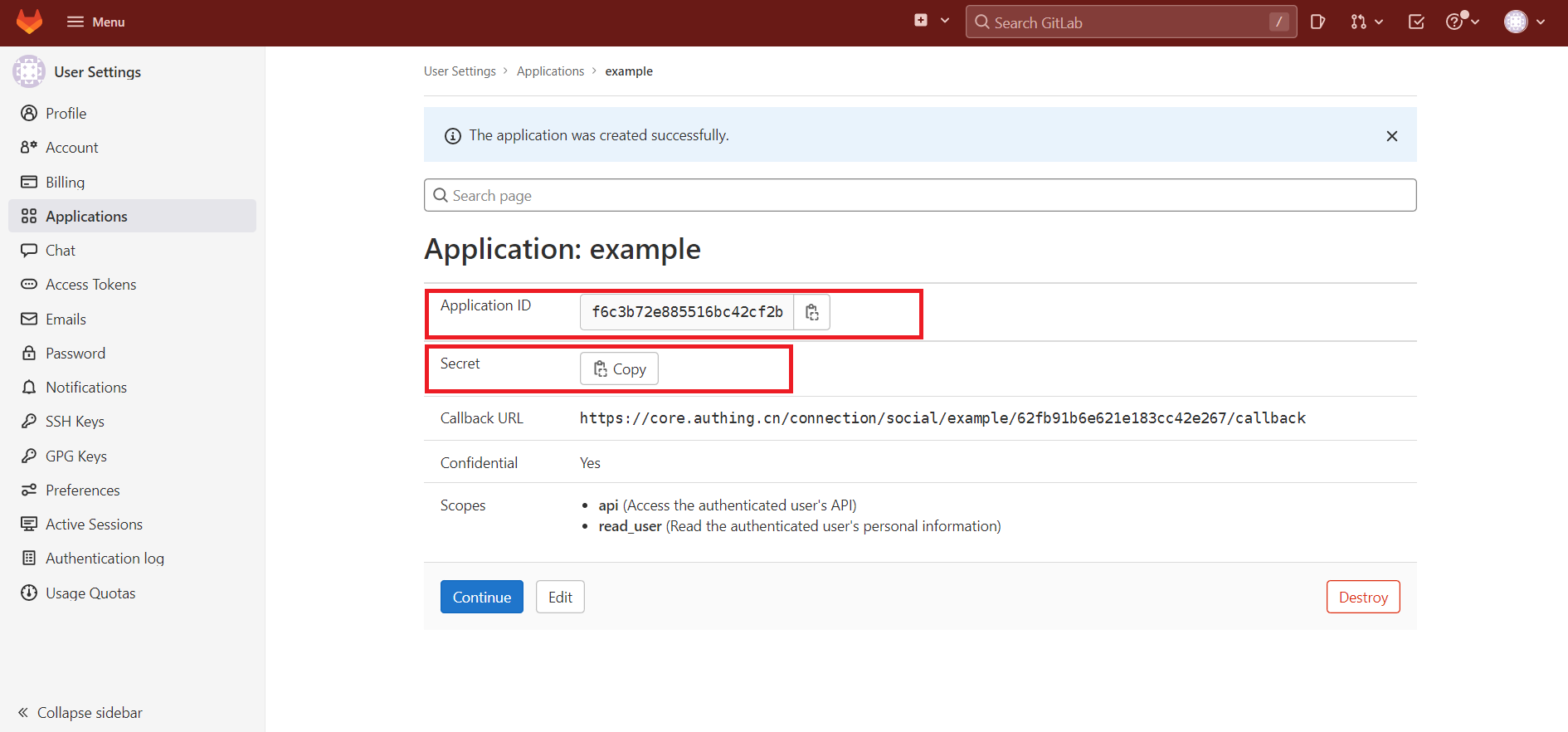Open the help menu dropdown

point(1462,22)
